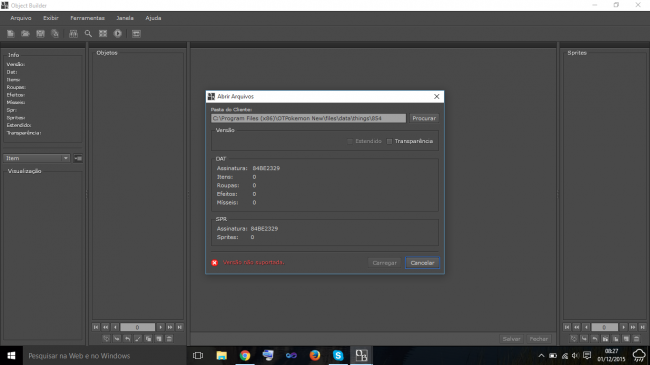Toggle the Estendido checkbox

click(x=350, y=141)
